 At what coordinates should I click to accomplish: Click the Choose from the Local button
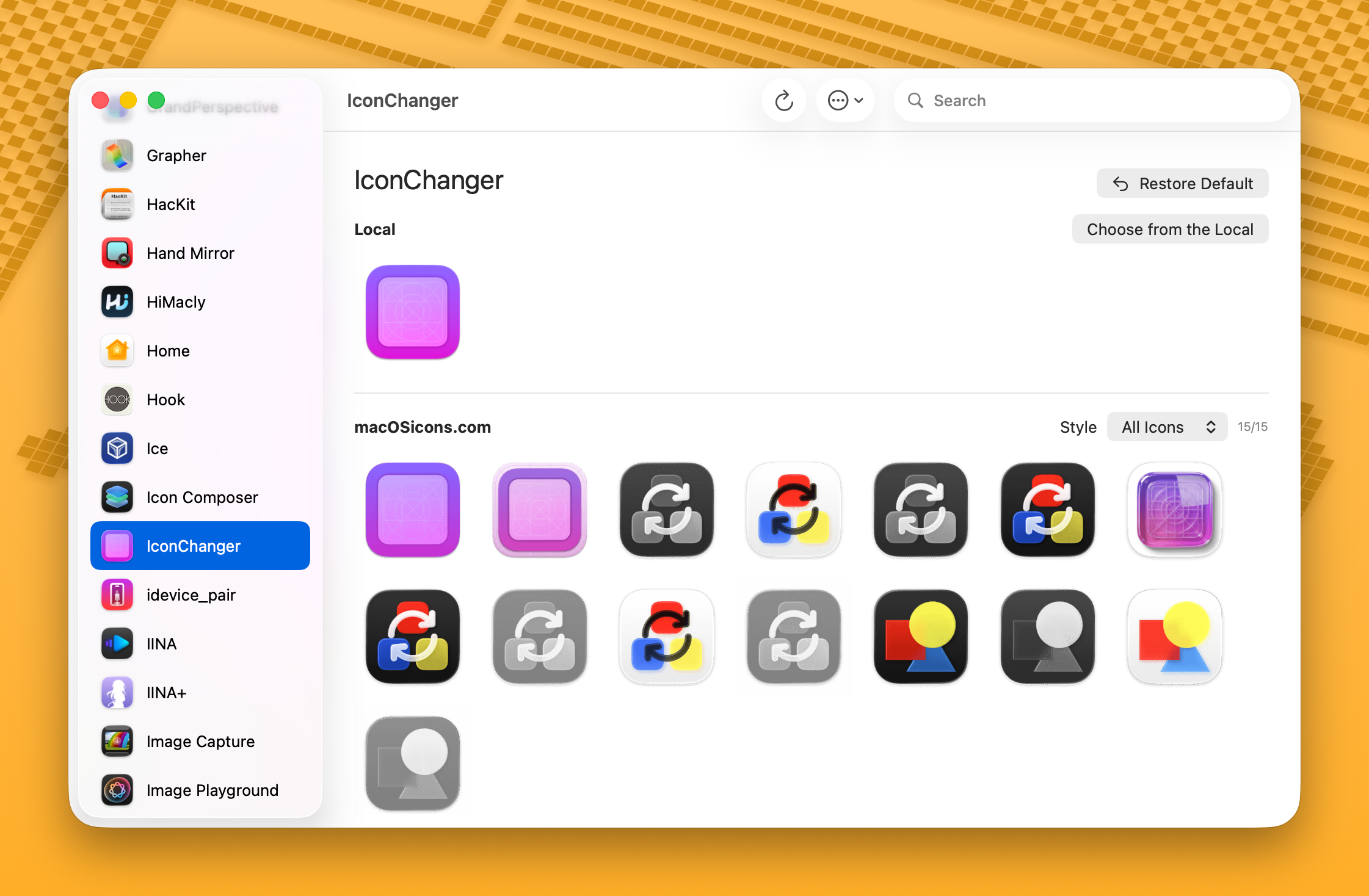pyautogui.click(x=1169, y=229)
